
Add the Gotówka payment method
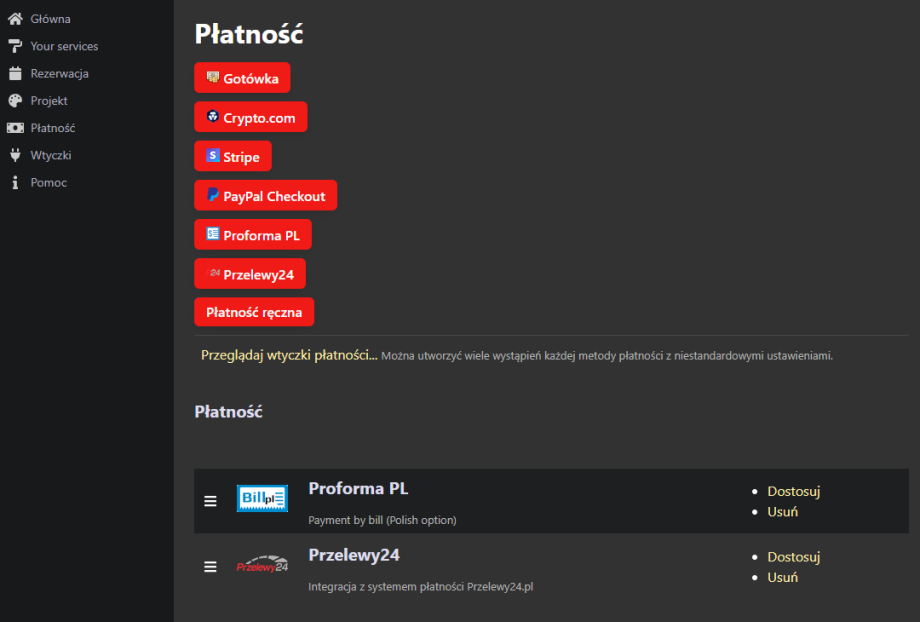pos(242,78)
